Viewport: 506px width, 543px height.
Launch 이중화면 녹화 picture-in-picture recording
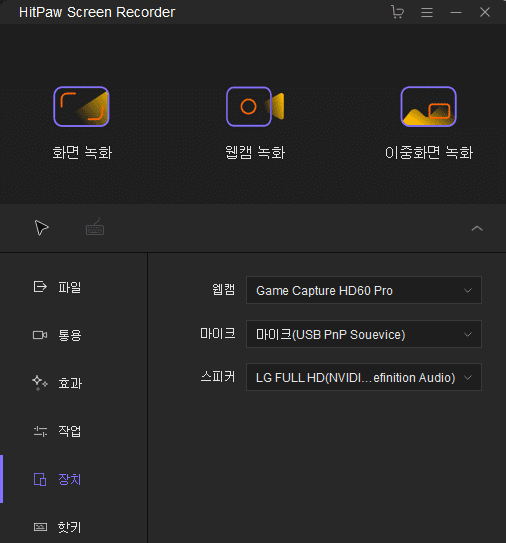(x=429, y=123)
